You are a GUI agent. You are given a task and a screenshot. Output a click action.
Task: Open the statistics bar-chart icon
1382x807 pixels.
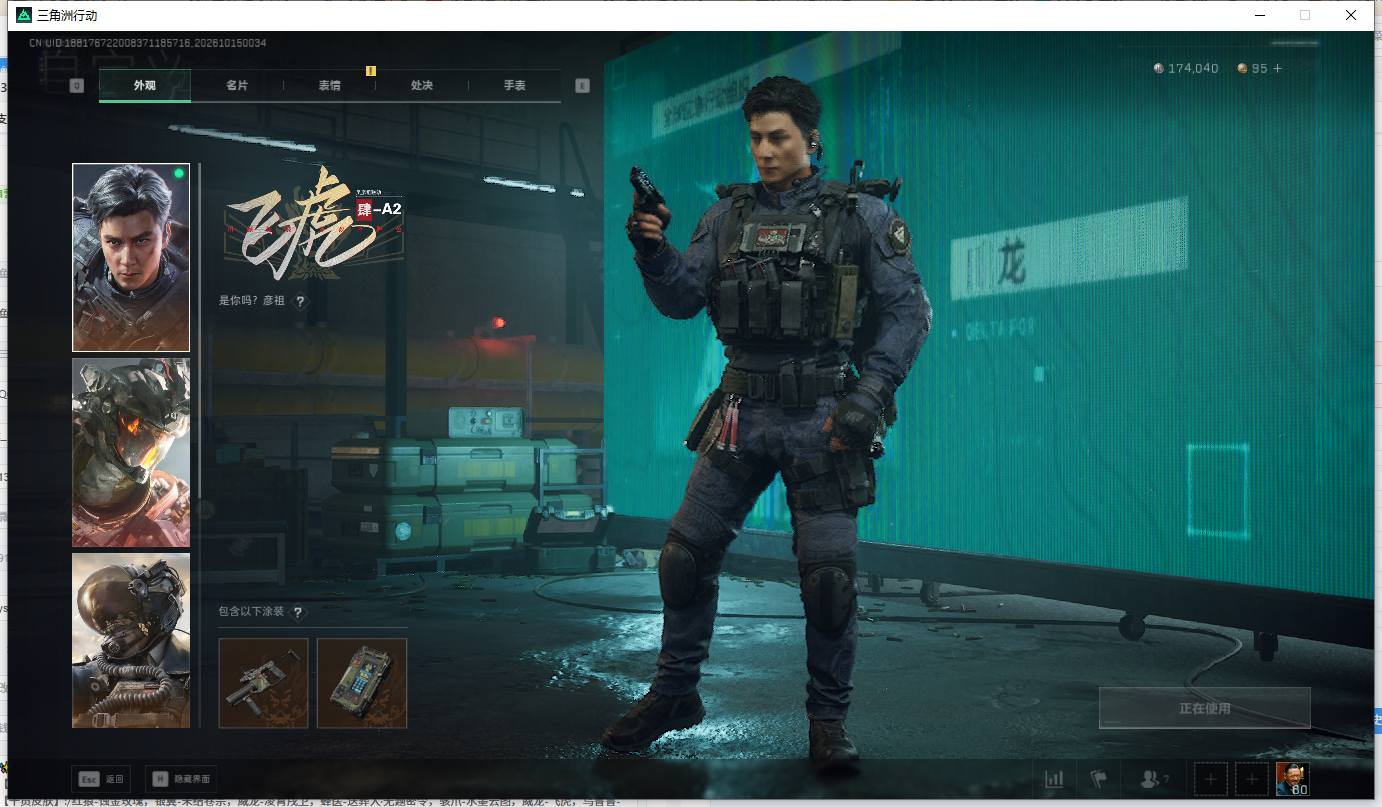click(1054, 779)
